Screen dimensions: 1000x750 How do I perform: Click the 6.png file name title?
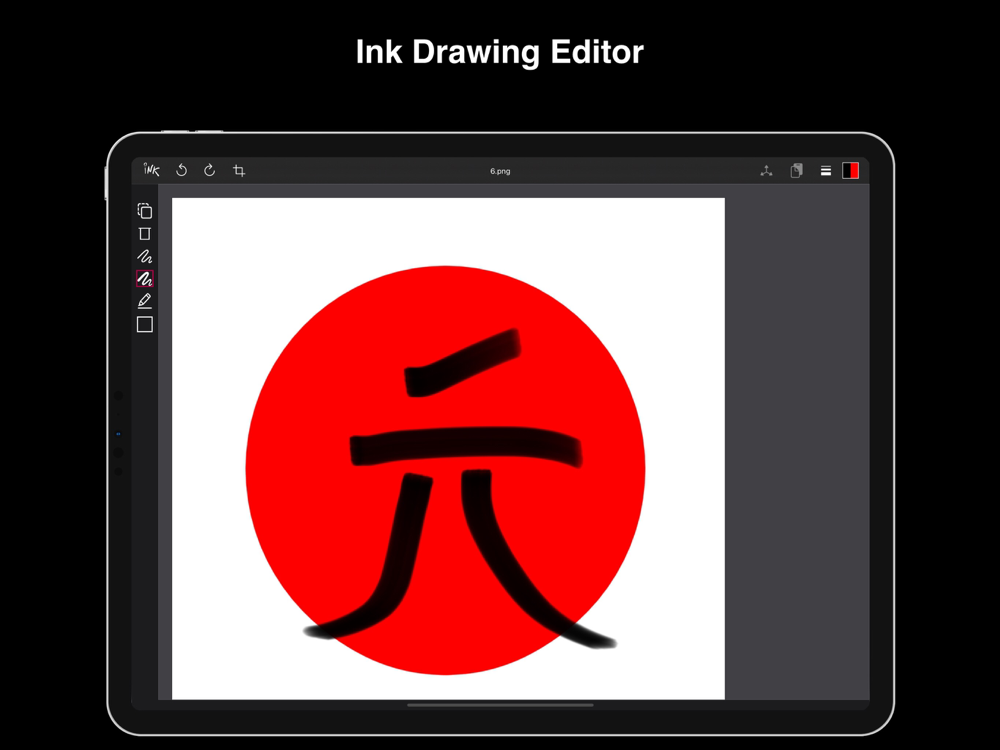coord(500,171)
